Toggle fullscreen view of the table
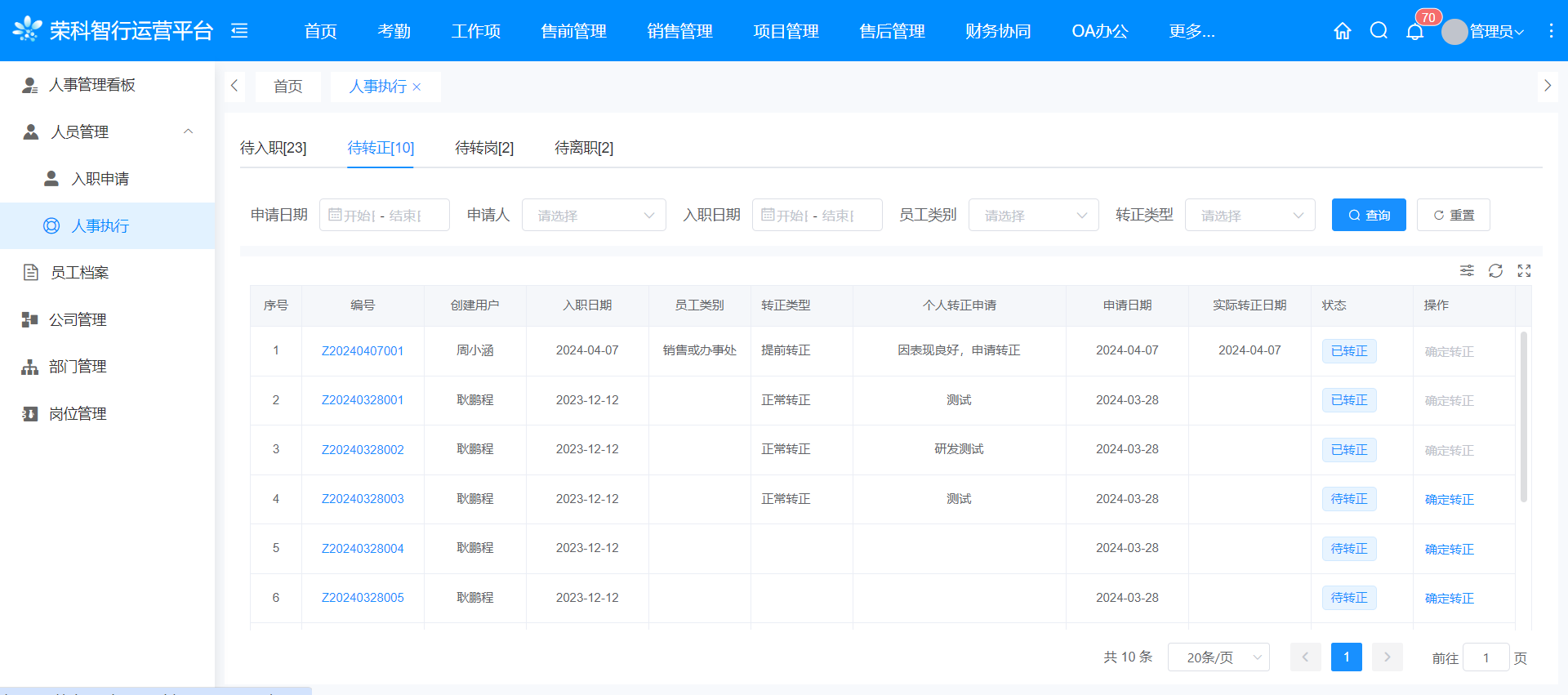 coord(1524,271)
